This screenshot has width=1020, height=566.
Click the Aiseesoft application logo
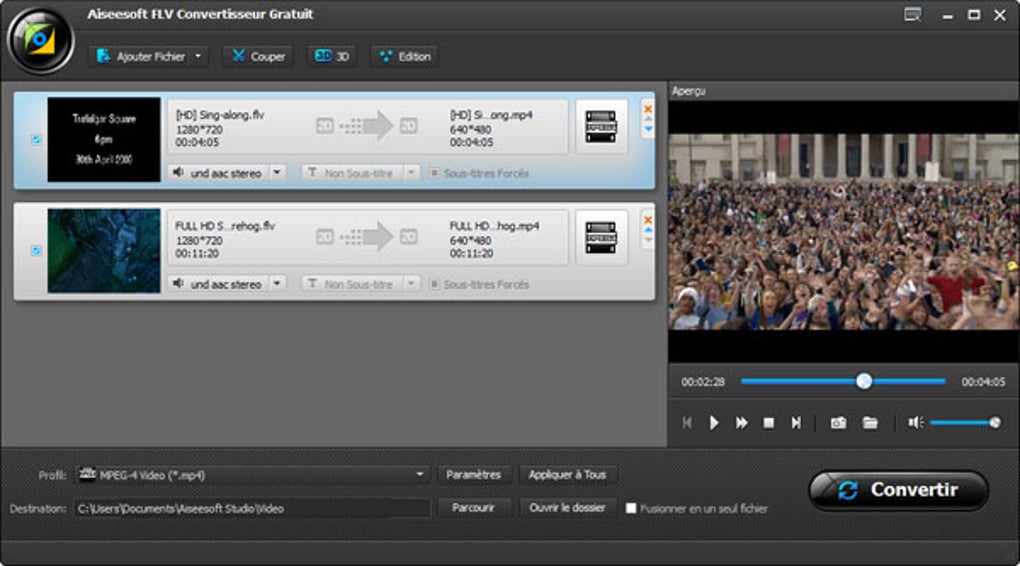click(x=40, y=41)
